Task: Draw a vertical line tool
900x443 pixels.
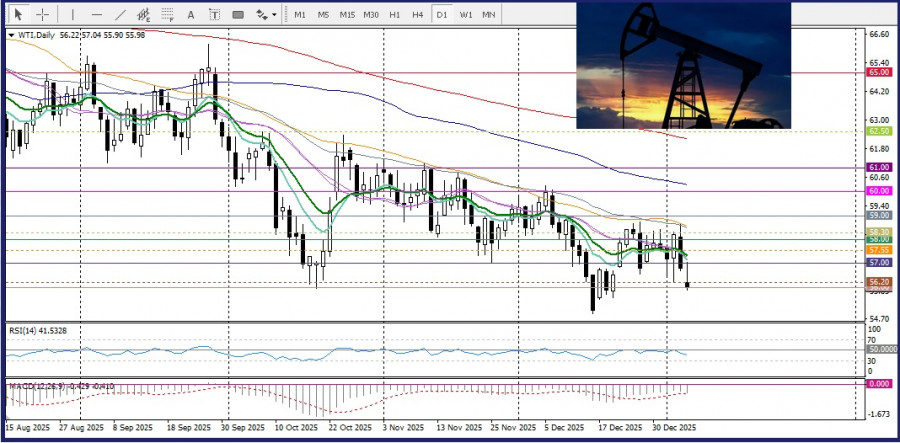Action: tap(71, 15)
